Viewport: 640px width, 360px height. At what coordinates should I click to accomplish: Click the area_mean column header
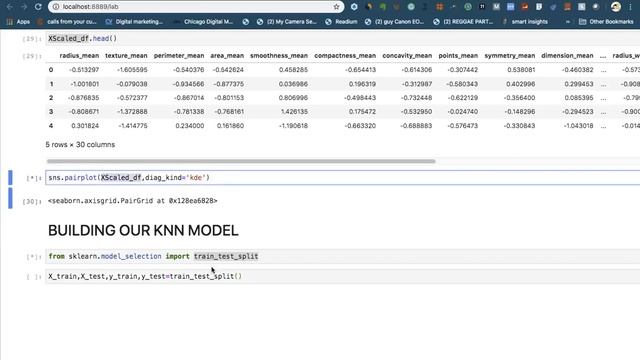[227, 56]
